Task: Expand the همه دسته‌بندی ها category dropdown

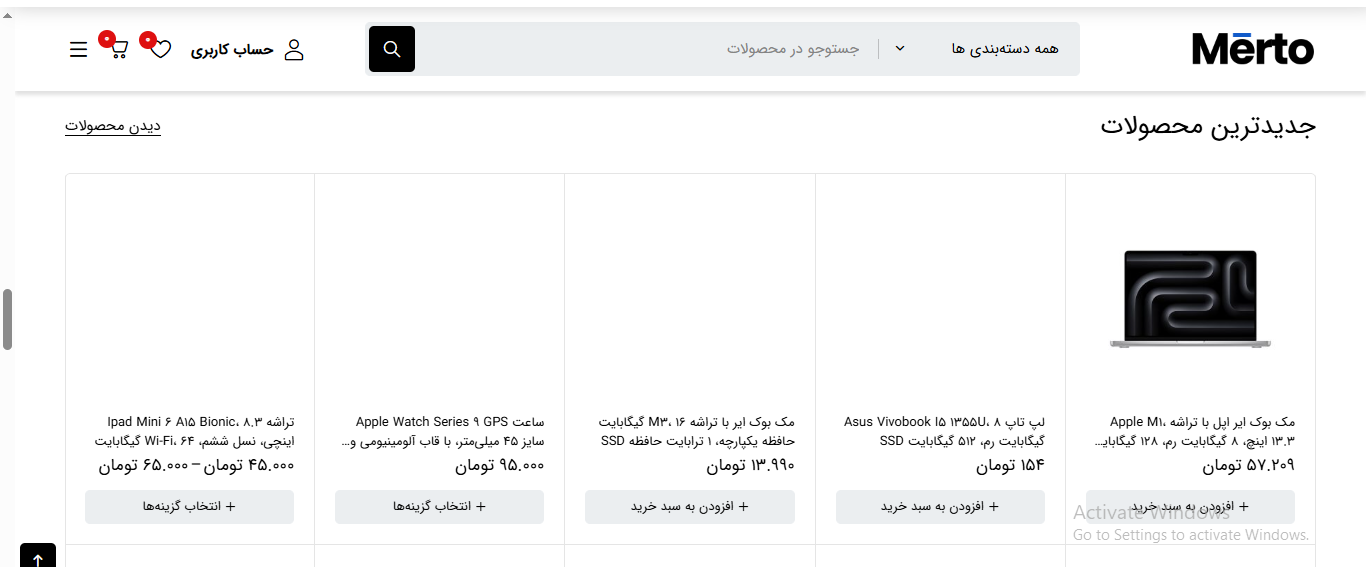Action: [980, 49]
